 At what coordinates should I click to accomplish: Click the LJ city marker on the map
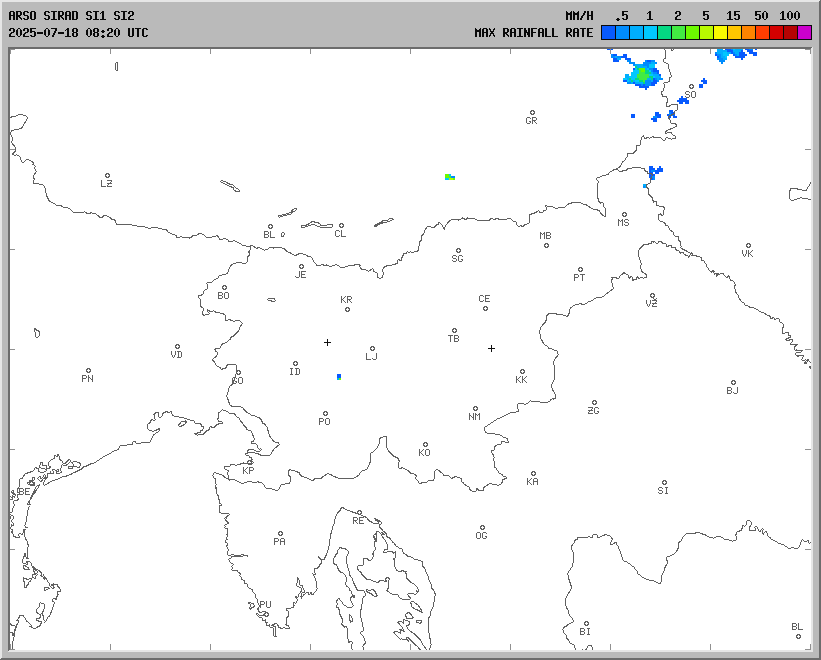[x=372, y=349]
